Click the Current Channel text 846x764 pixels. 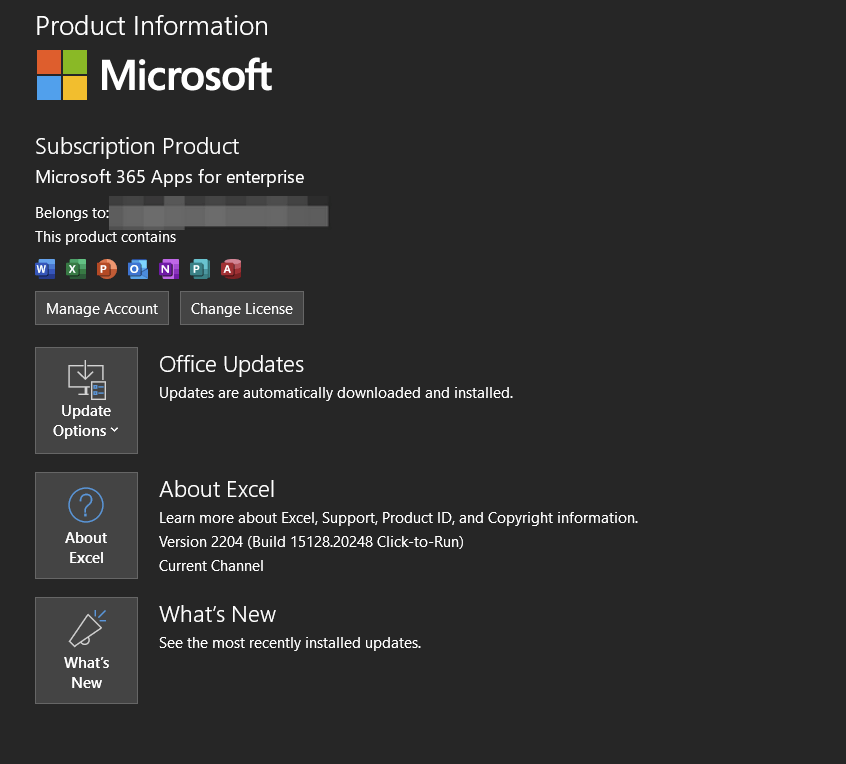coord(211,566)
